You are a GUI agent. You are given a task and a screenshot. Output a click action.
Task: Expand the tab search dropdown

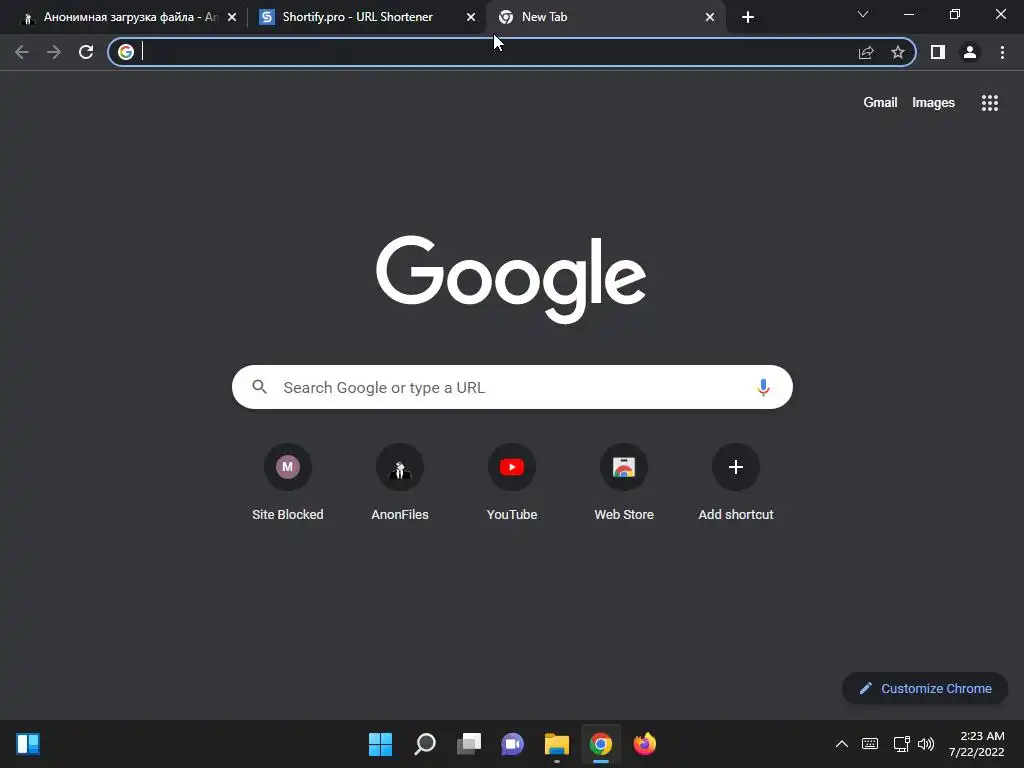[863, 14]
